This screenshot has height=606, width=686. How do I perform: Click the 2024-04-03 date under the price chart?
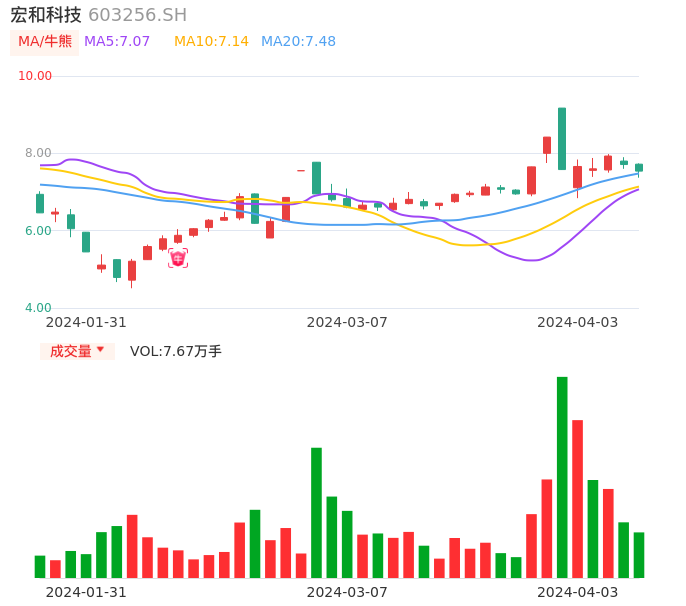578,322
